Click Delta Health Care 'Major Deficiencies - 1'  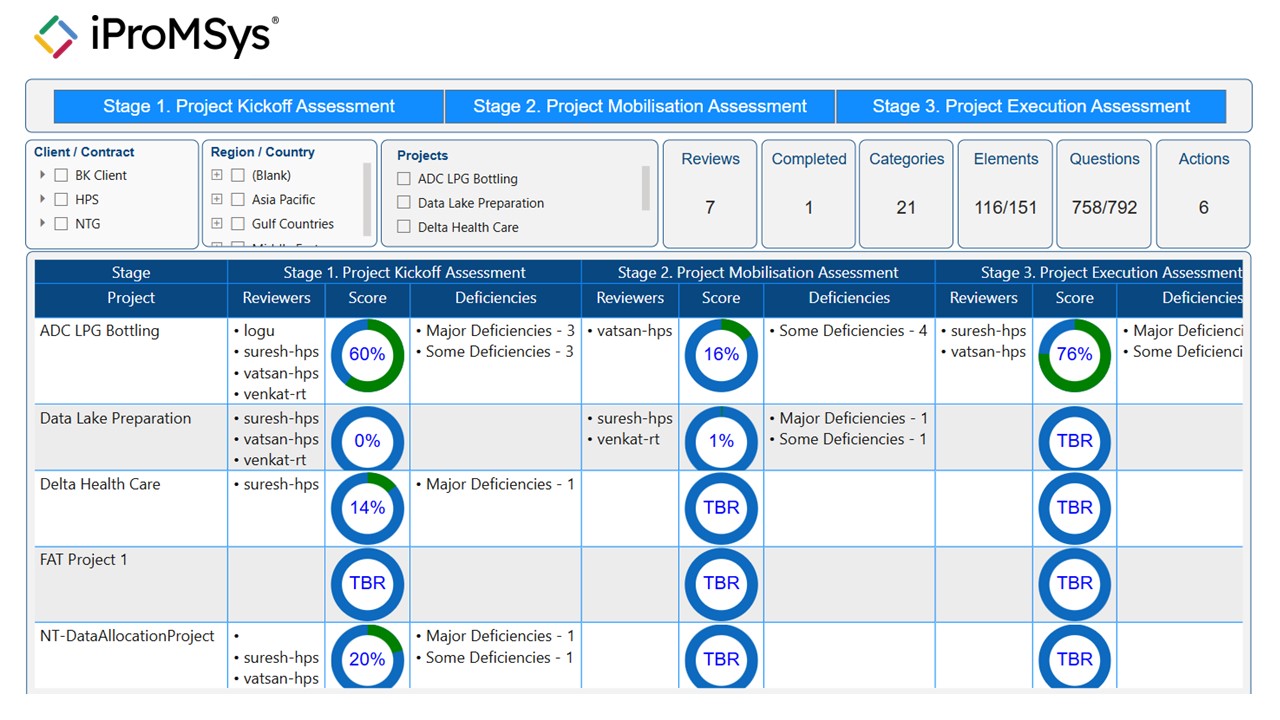(500, 485)
